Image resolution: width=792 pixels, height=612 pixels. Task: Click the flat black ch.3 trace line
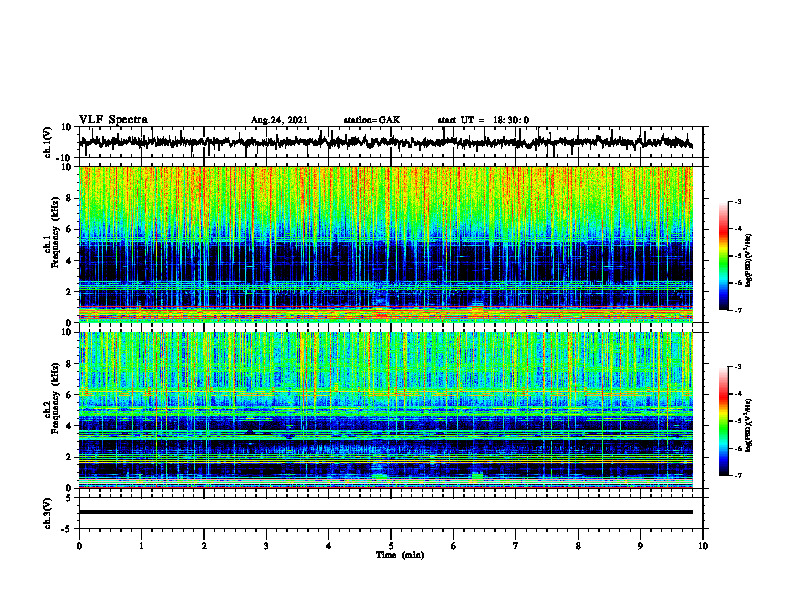pos(385,512)
